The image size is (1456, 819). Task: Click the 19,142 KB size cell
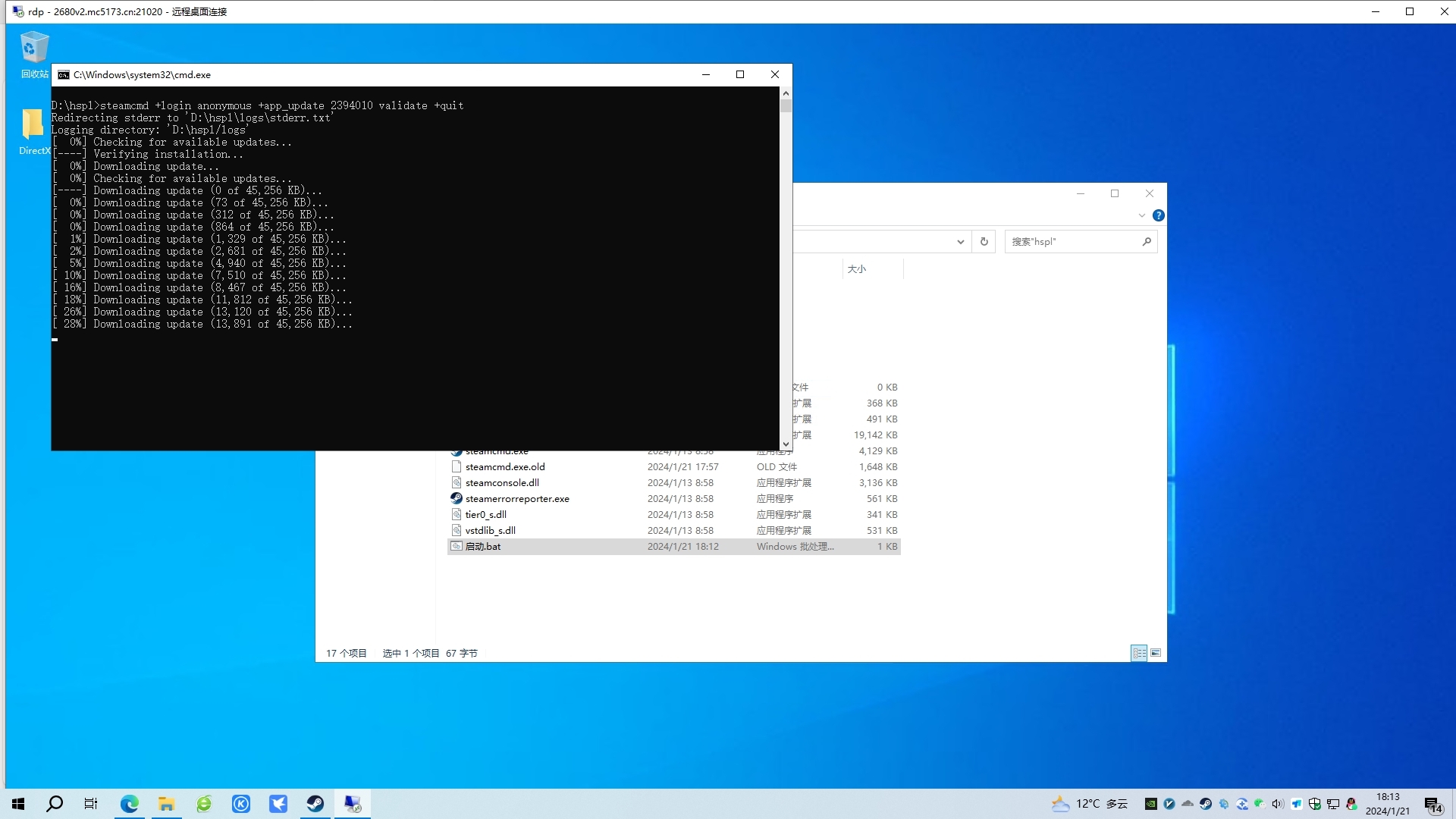pyautogui.click(x=875, y=435)
